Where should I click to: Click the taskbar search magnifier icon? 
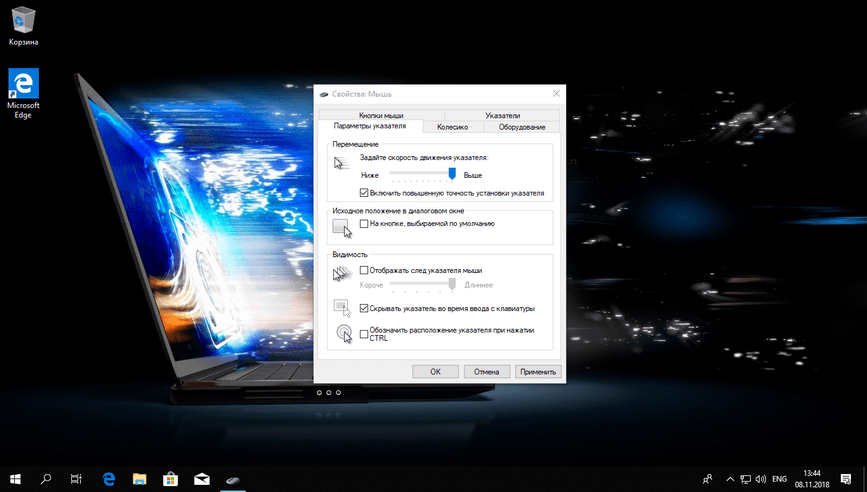click(x=46, y=479)
